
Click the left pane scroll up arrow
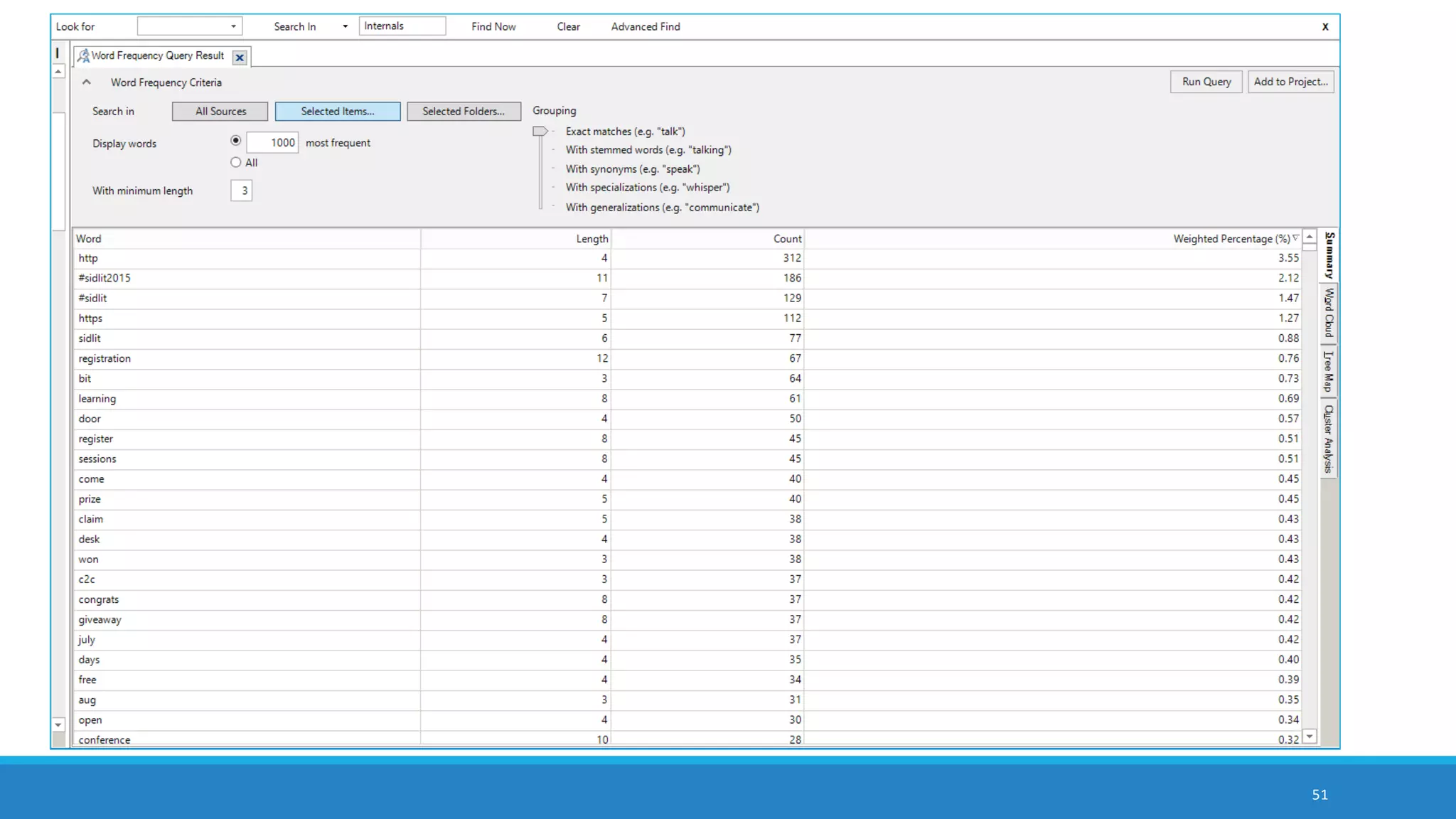[x=58, y=71]
